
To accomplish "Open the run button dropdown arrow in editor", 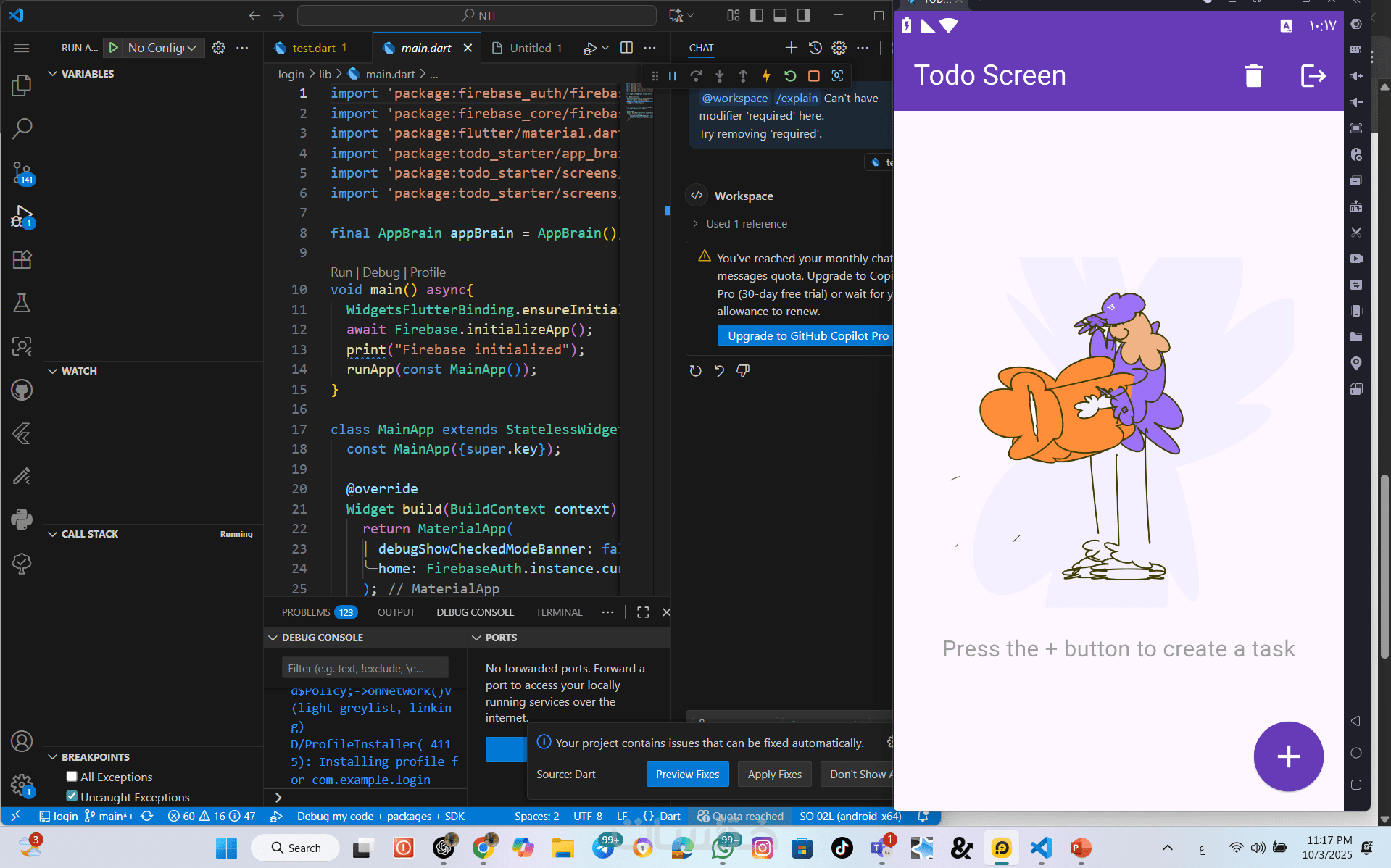I will tap(605, 48).
